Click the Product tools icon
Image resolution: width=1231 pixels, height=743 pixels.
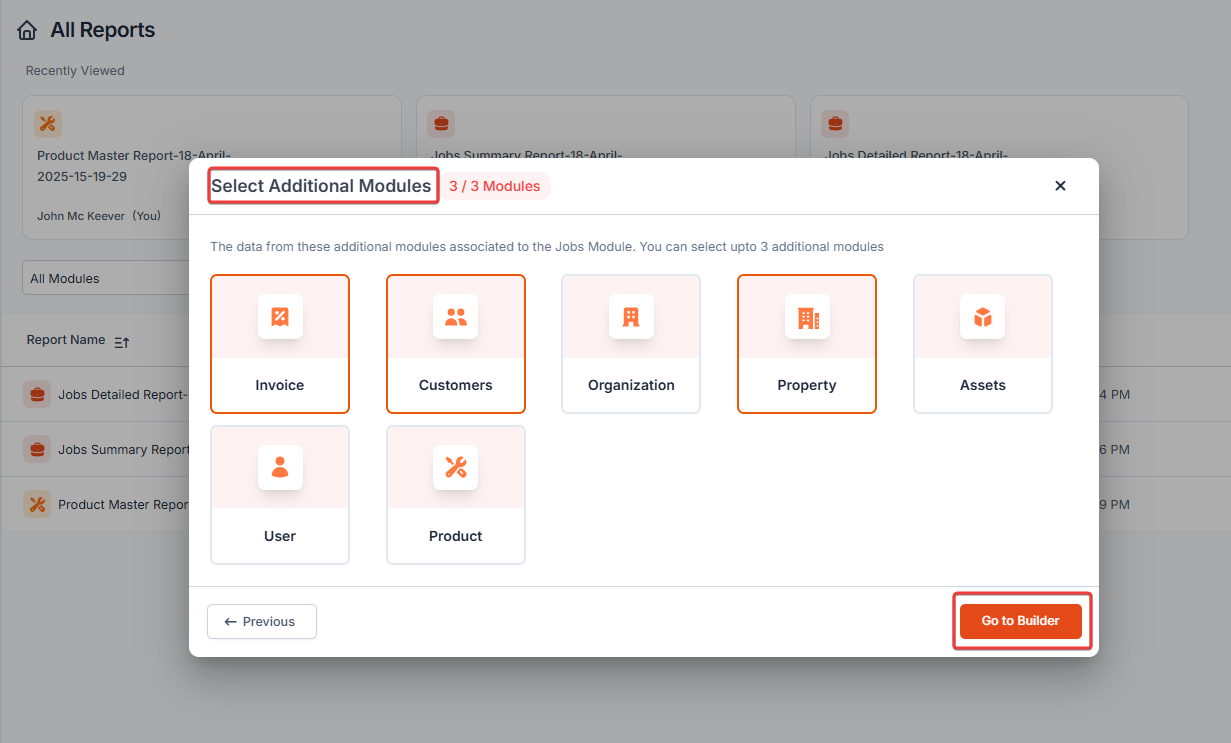[456, 467]
